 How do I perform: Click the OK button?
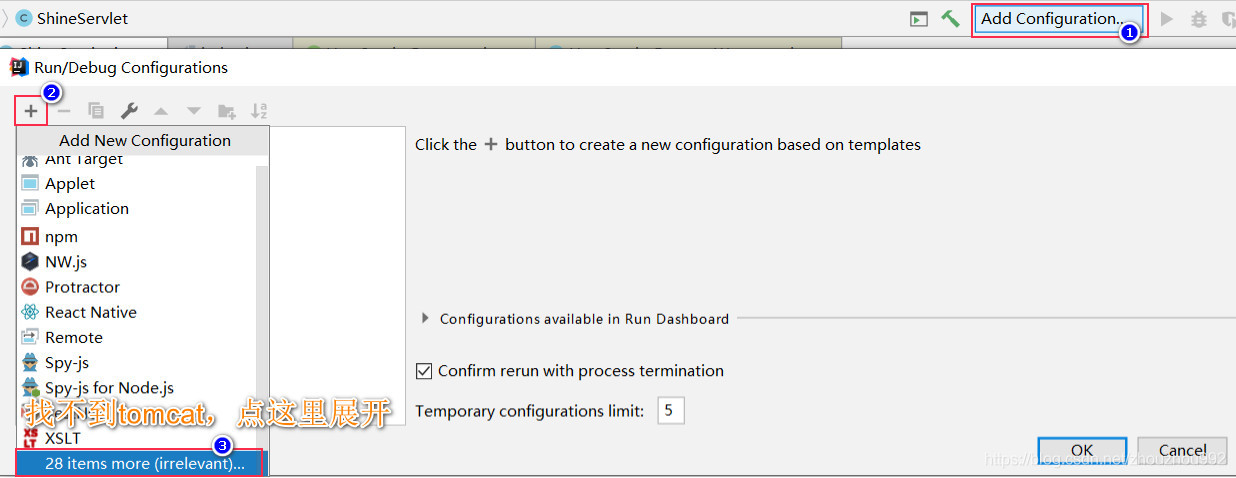tap(1082, 450)
